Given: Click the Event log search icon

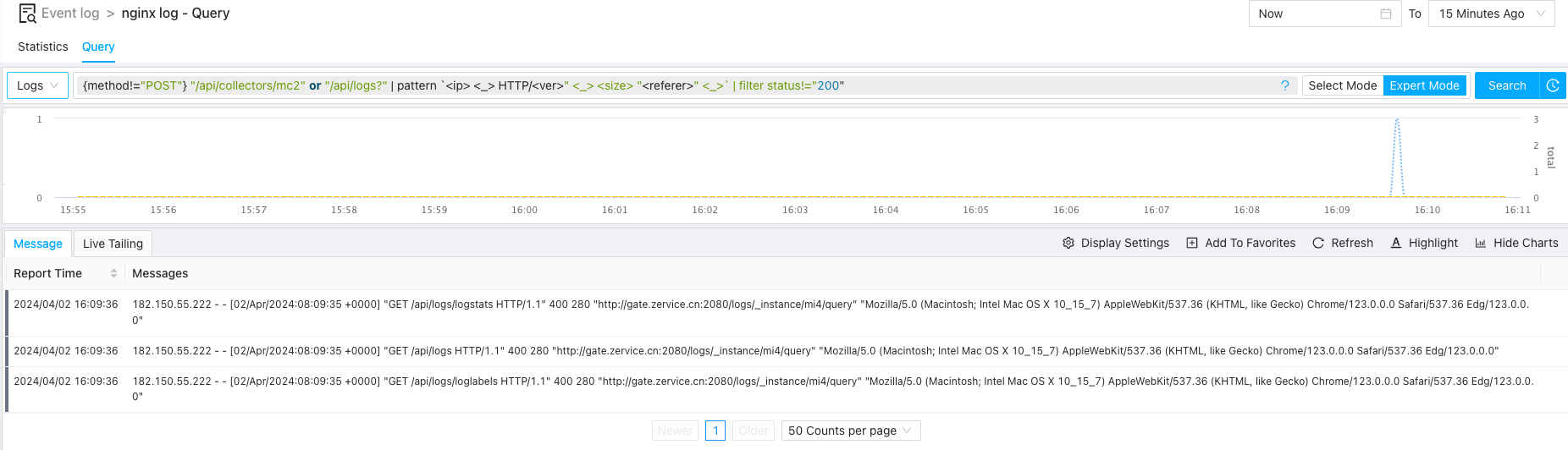Looking at the screenshot, I should (x=27, y=14).
